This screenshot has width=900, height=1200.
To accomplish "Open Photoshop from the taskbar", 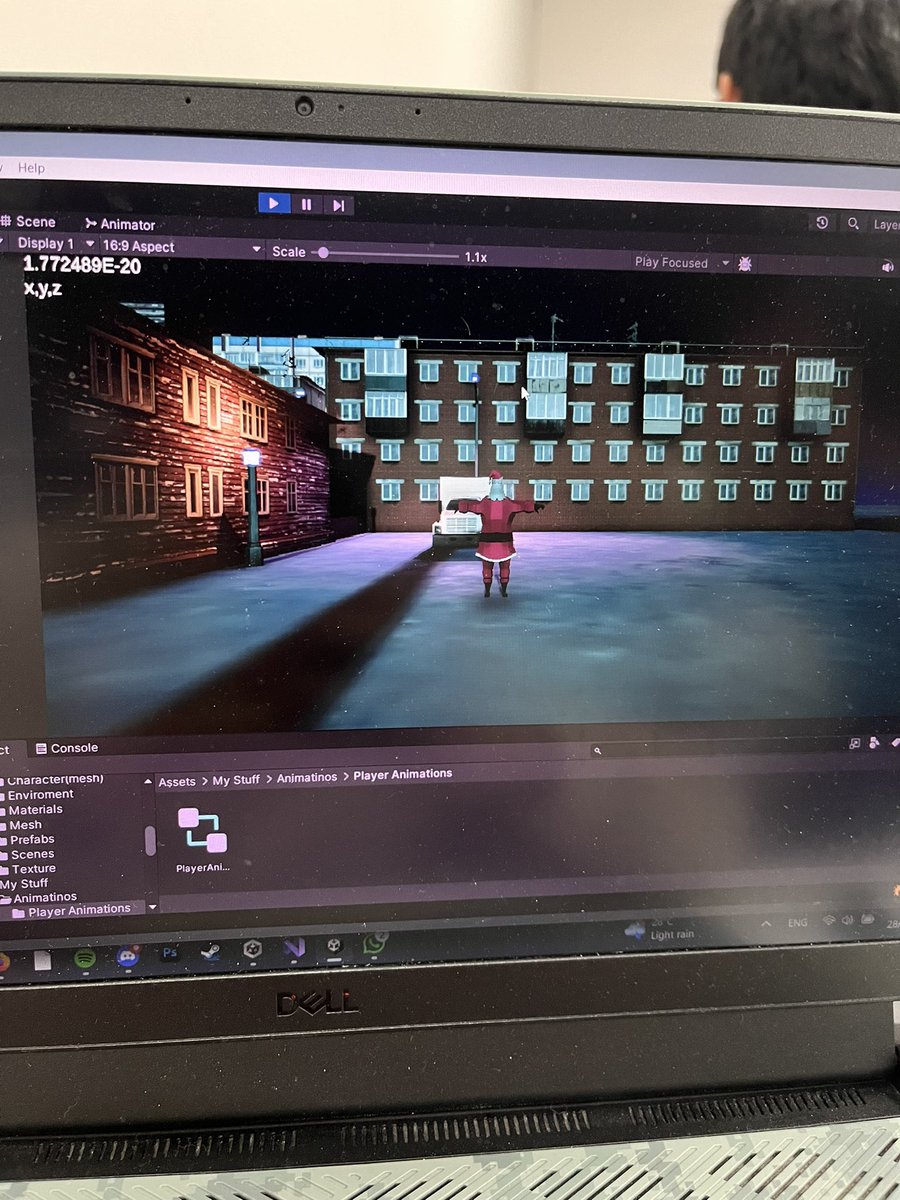I will (x=170, y=953).
